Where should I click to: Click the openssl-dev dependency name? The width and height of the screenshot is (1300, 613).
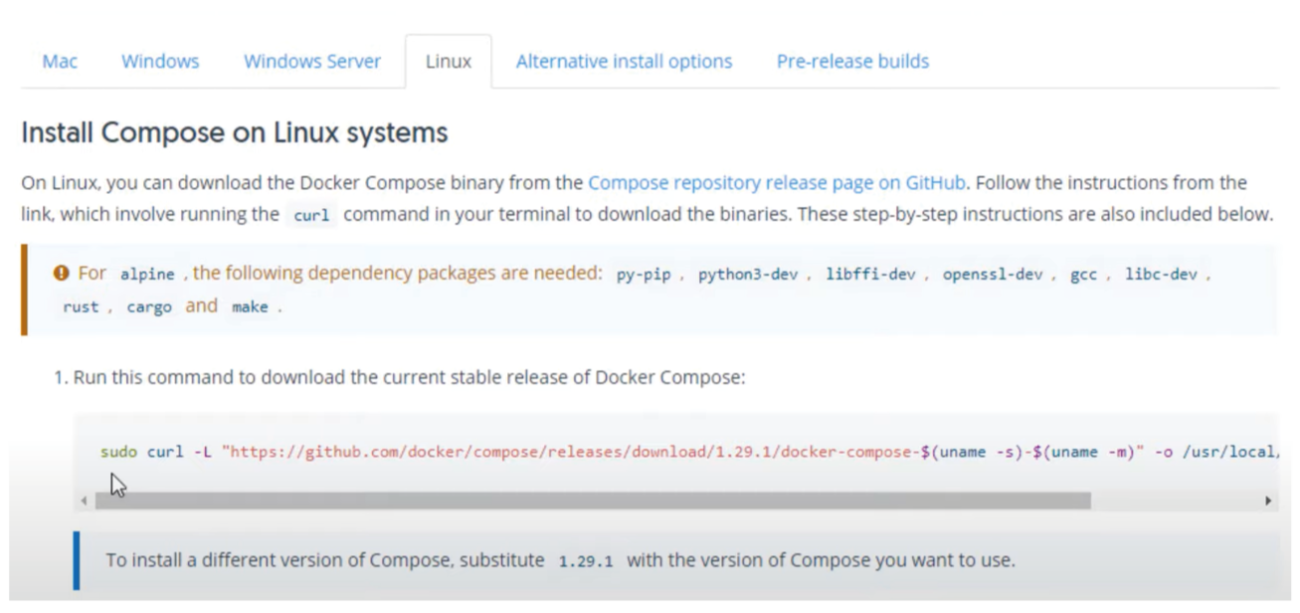click(992, 275)
